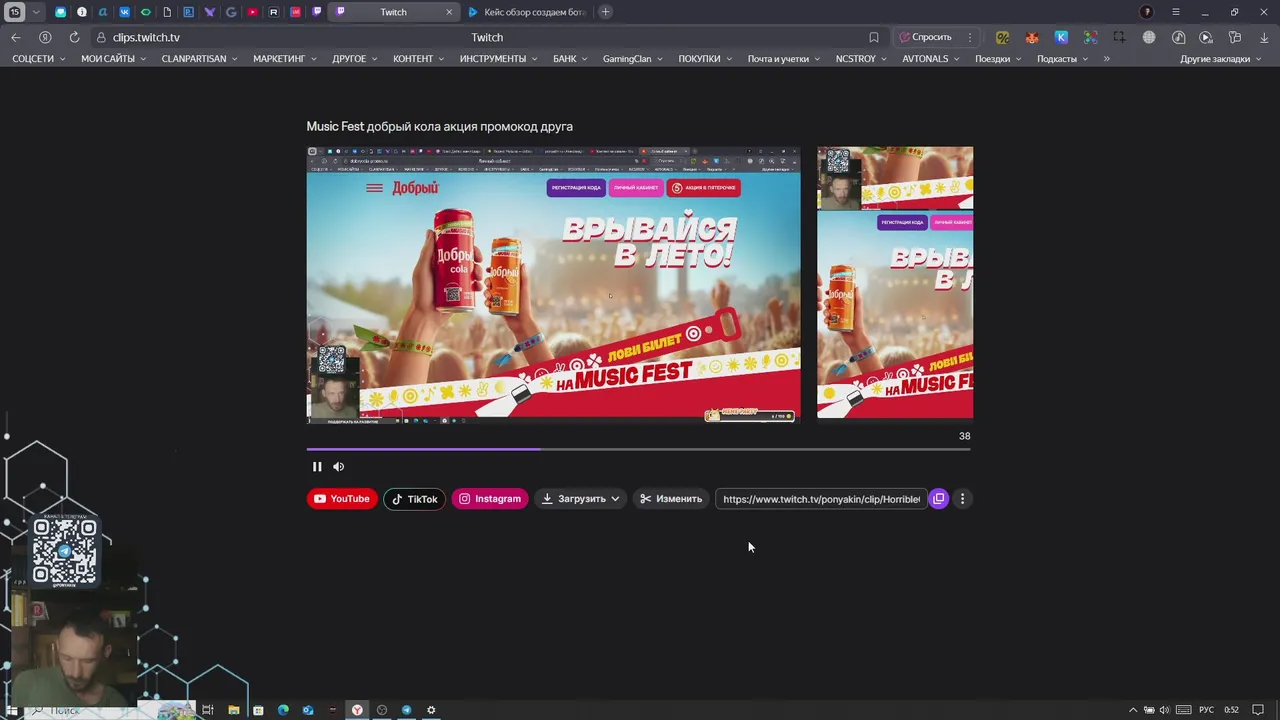Open the browser profile avatar

click(x=1147, y=12)
